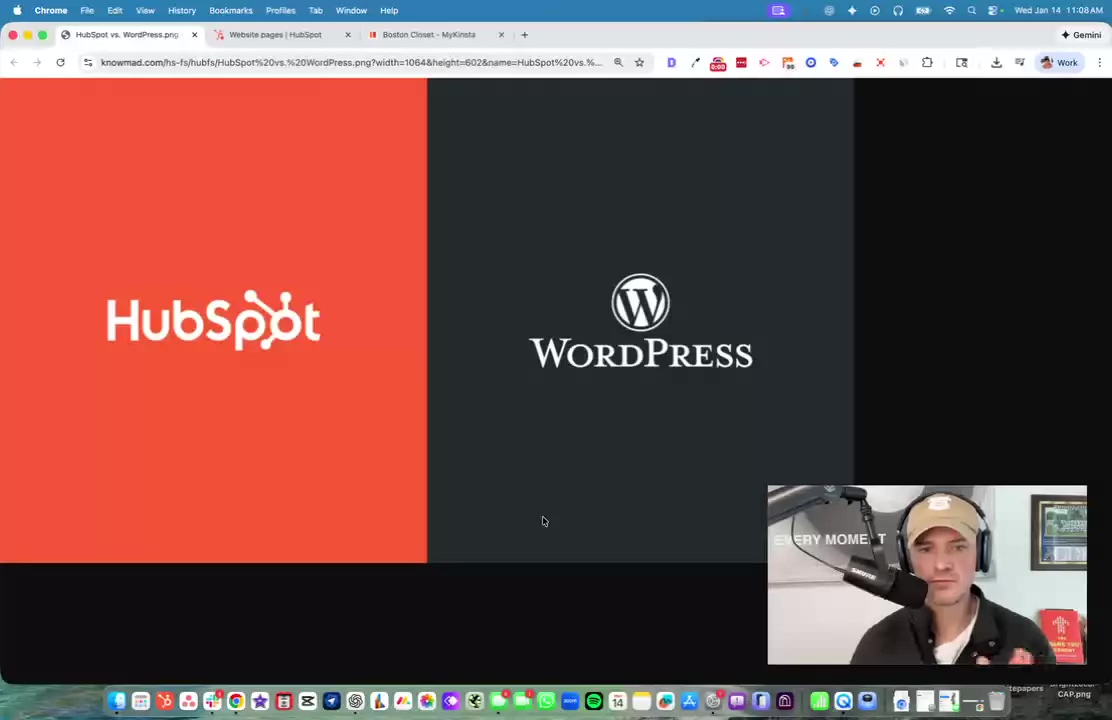Viewport: 1112px width, 720px height.
Task: Open Chrome three-dot menu
Action: tap(1099, 62)
